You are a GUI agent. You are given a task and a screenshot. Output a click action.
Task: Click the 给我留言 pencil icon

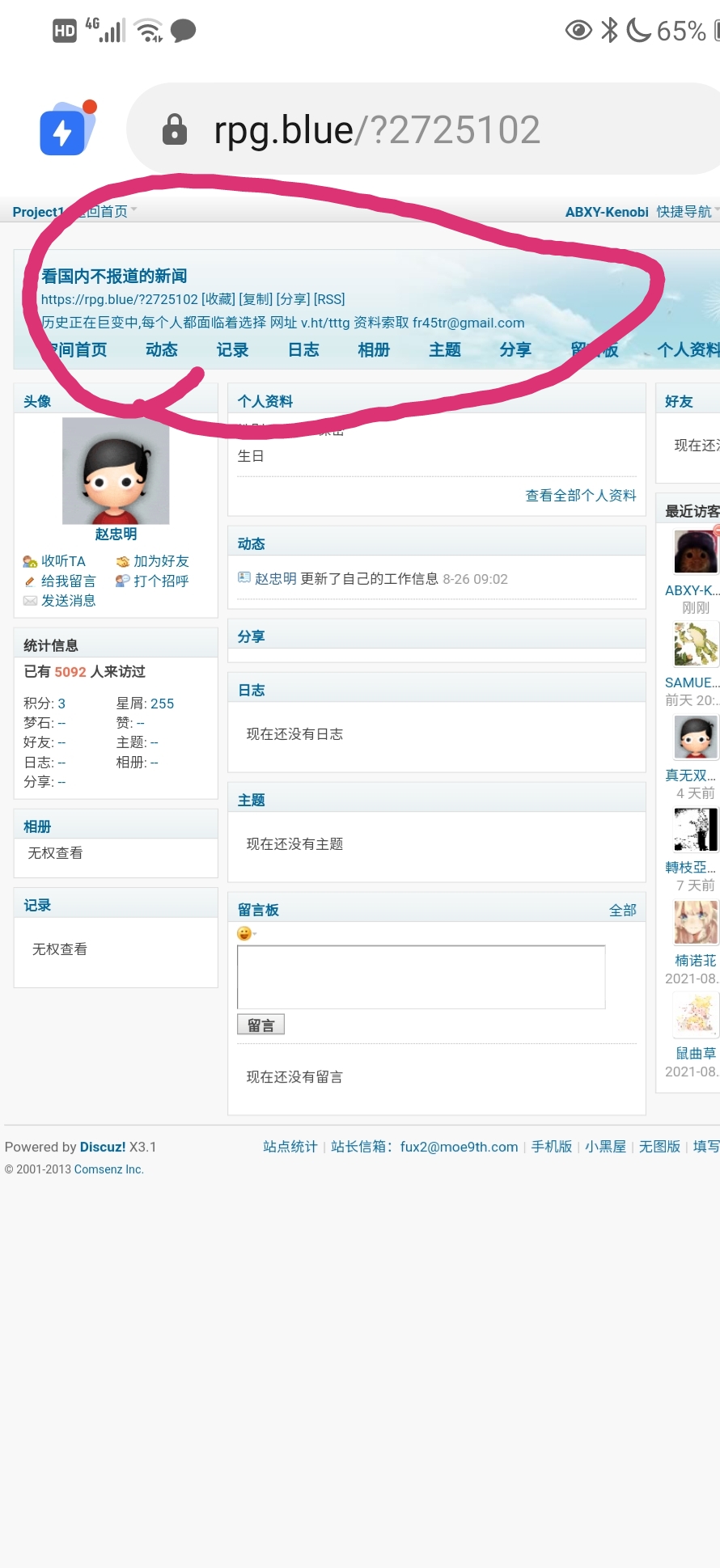point(30,581)
